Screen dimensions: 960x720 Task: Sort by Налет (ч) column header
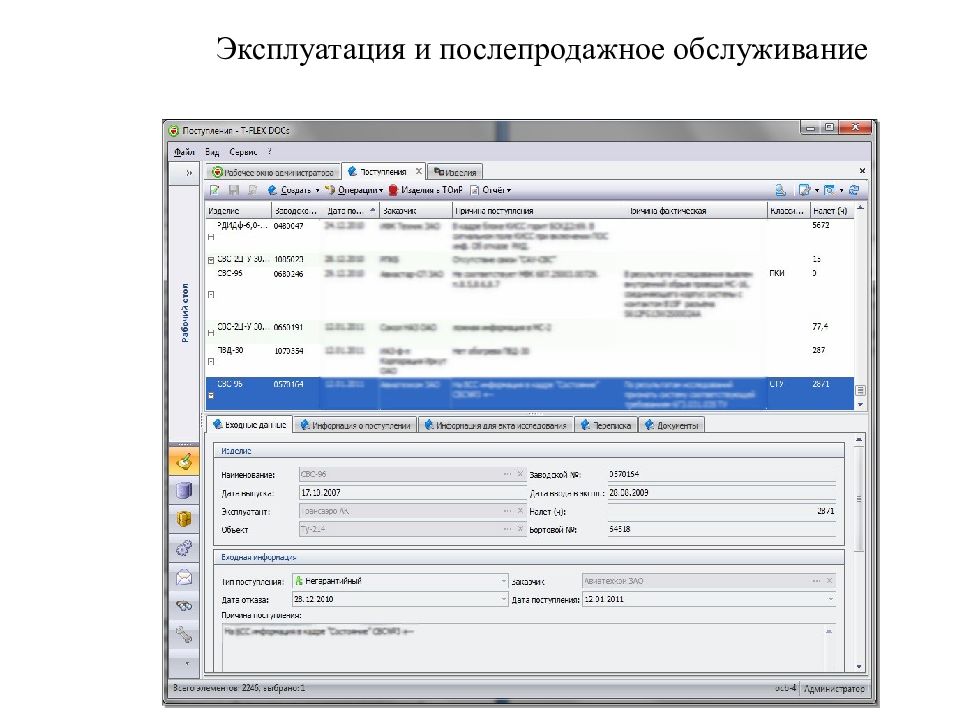click(831, 211)
